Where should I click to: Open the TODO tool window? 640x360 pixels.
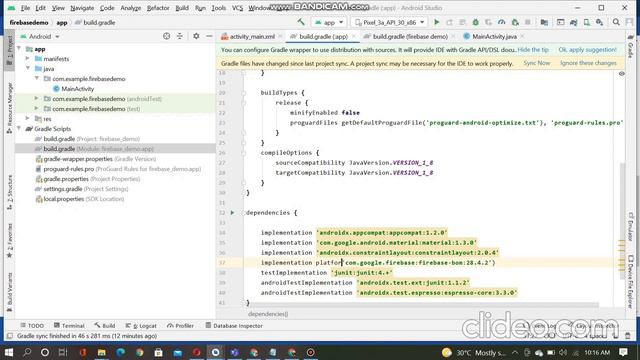pyautogui.click(x=32, y=325)
